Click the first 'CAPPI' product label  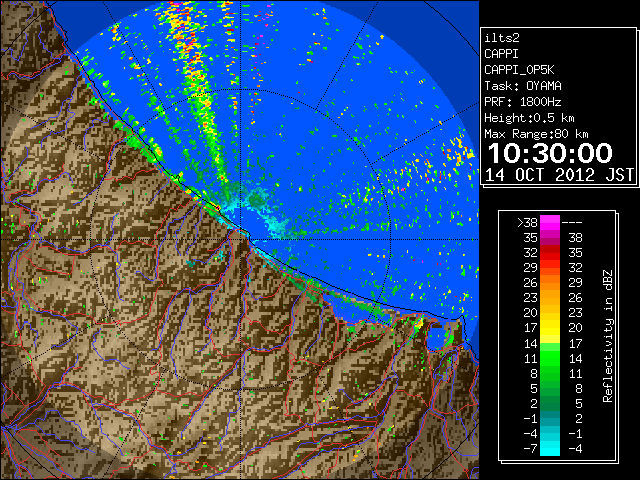501,54
